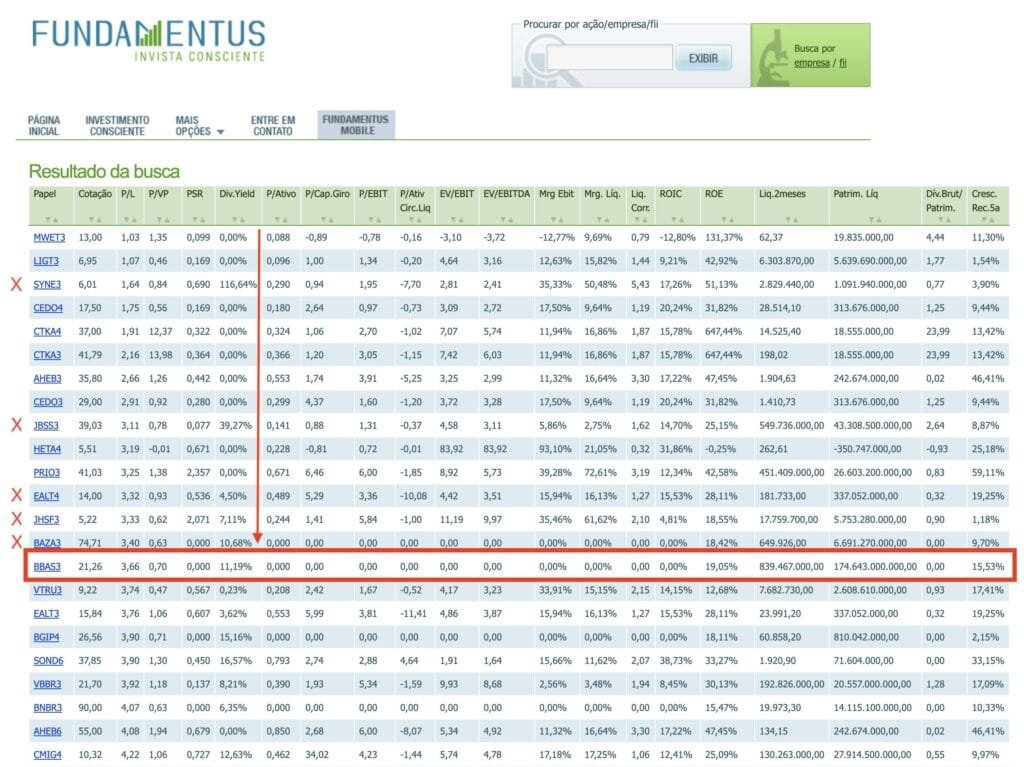
Task: Open the Página Inicial menu item
Action: coord(44,125)
